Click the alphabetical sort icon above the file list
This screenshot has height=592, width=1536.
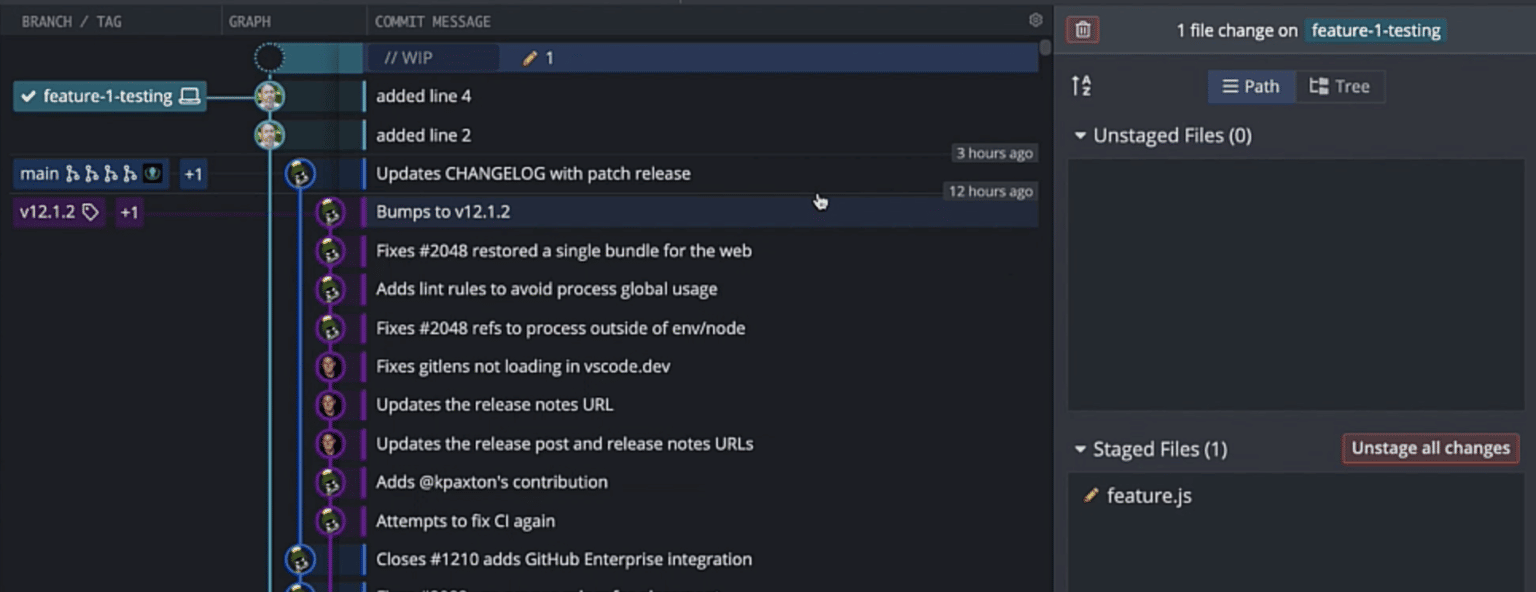click(1081, 87)
